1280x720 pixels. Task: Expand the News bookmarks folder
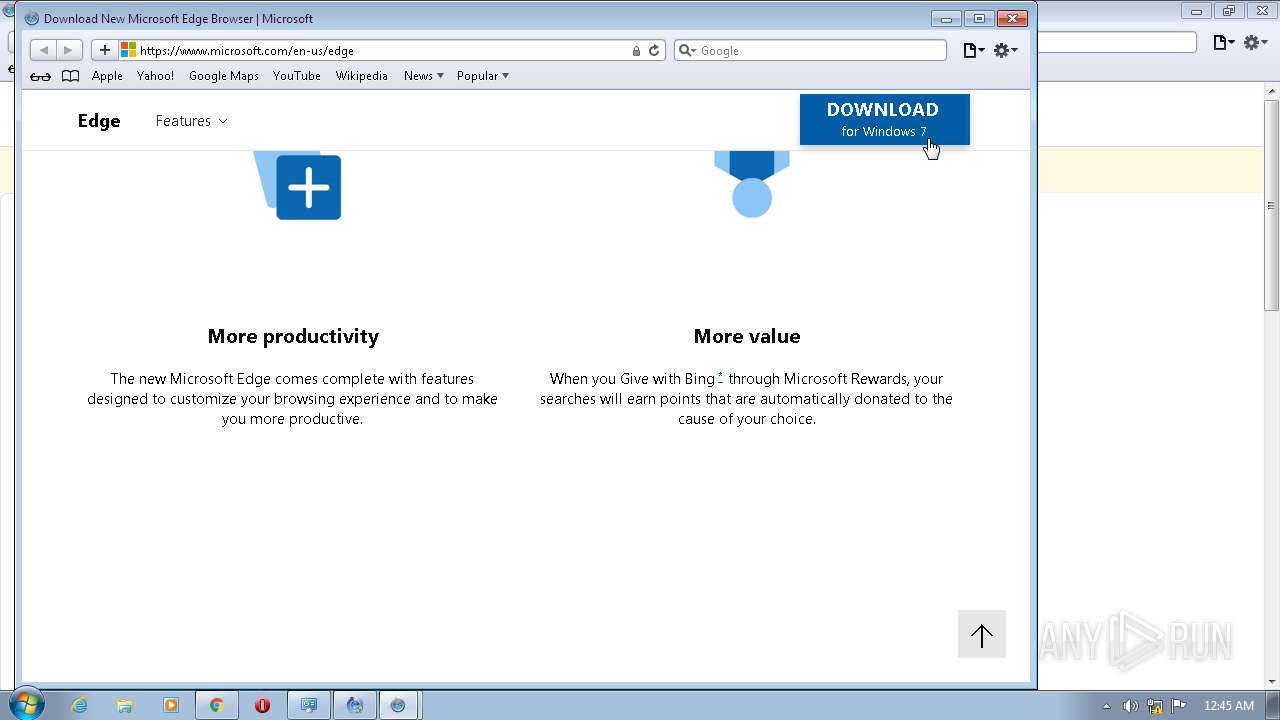(424, 76)
